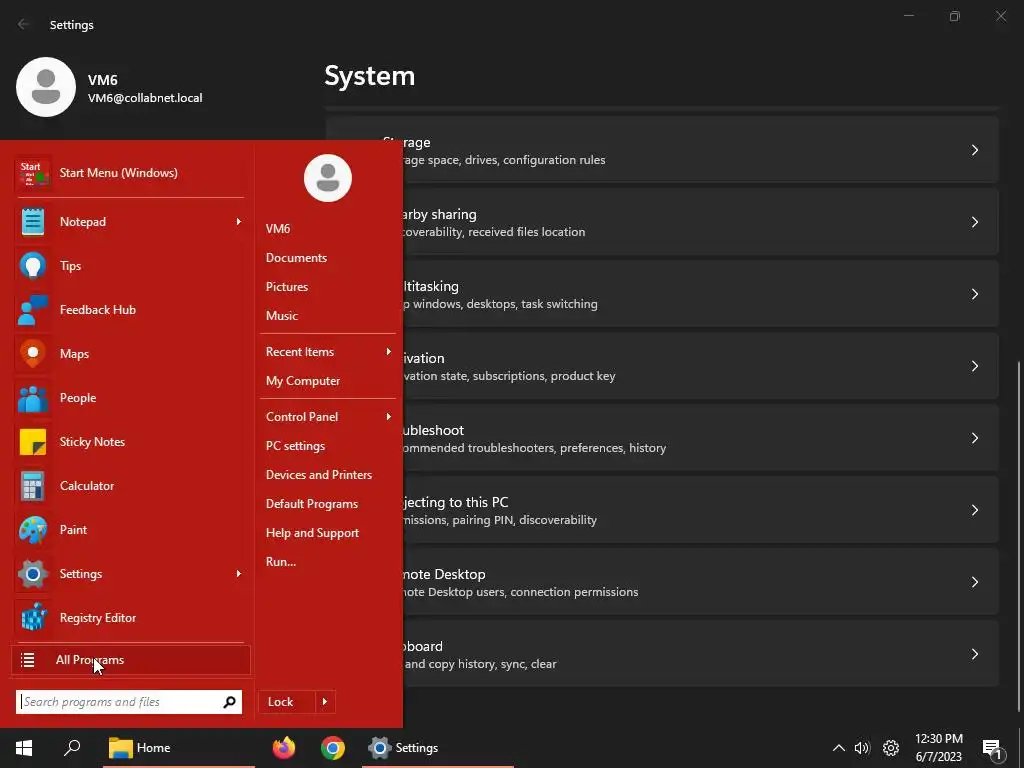Viewport: 1024px width, 768px height.
Task: Open the power options arrow next to Lock
Action: pos(325,702)
